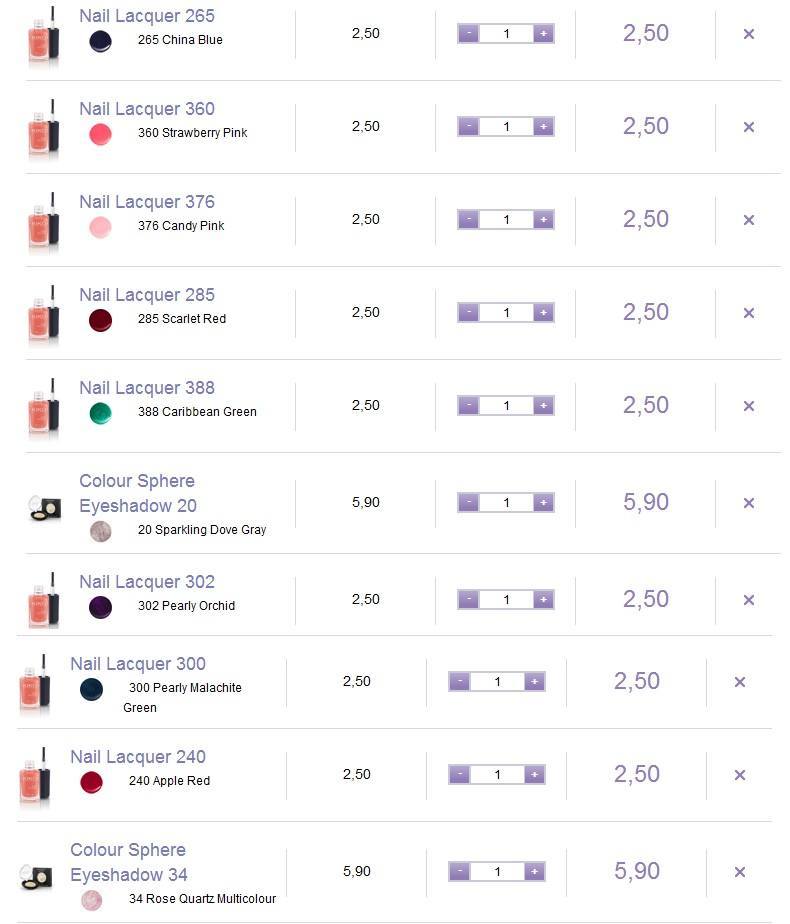Focus quantity field for Nail Lacquer 240
This screenshot has height=924, width=790.
click(x=497, y=775)
